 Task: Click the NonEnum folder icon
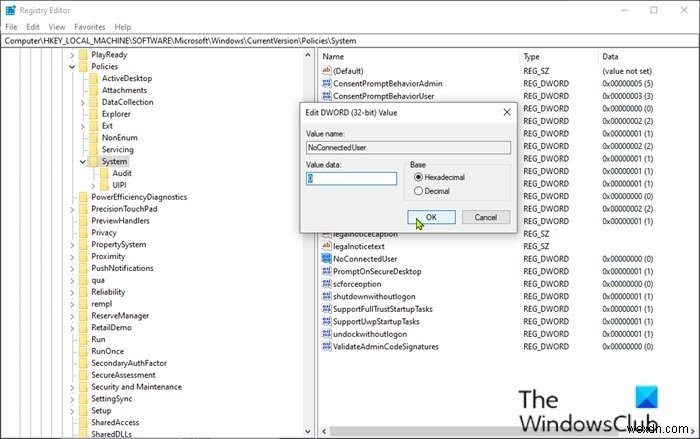point(94,138)
